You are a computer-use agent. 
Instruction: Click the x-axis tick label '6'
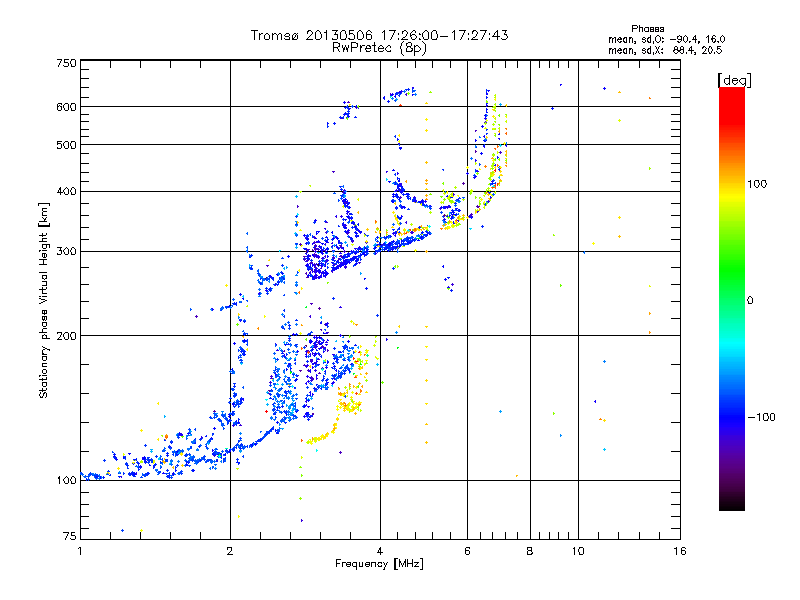[x=467, y=551]
